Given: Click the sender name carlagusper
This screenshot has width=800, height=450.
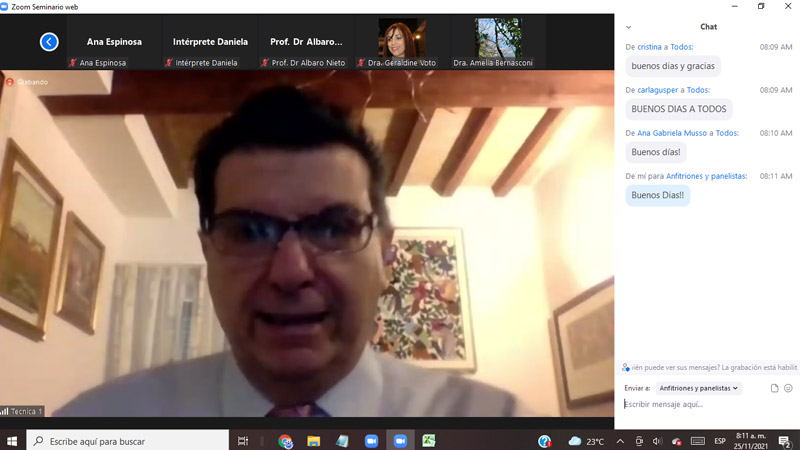Looking at the screenshot, I should (x=658, y=90).
